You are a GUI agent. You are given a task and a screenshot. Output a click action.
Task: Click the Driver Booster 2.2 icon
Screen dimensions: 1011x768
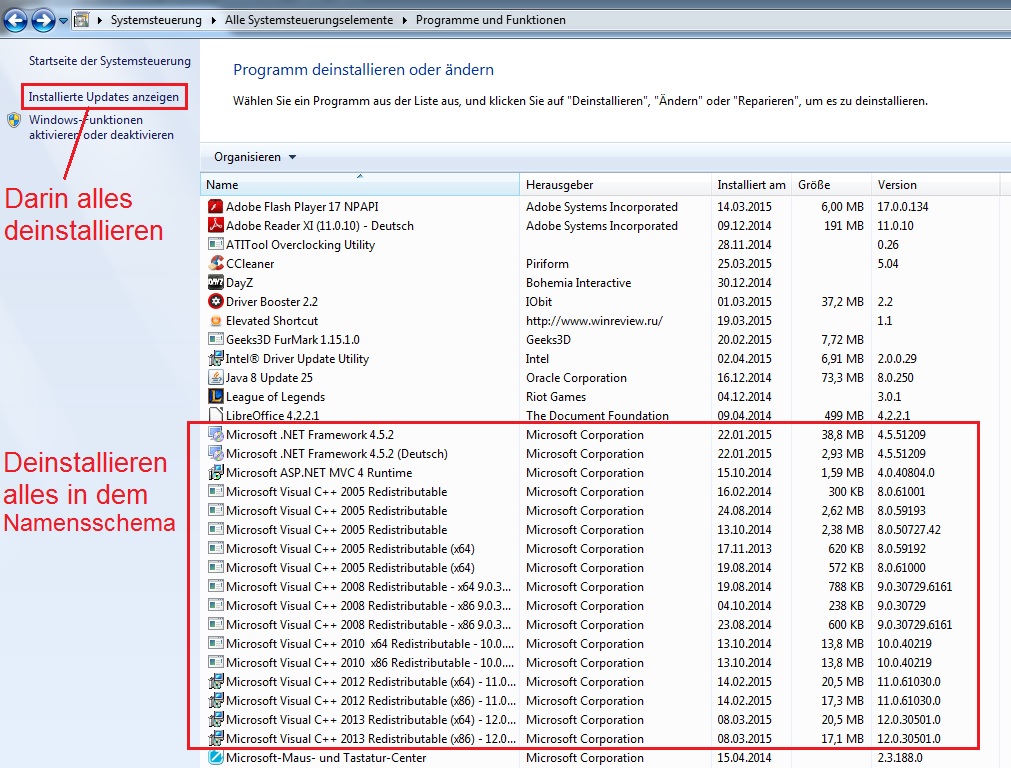pos(215,302)
